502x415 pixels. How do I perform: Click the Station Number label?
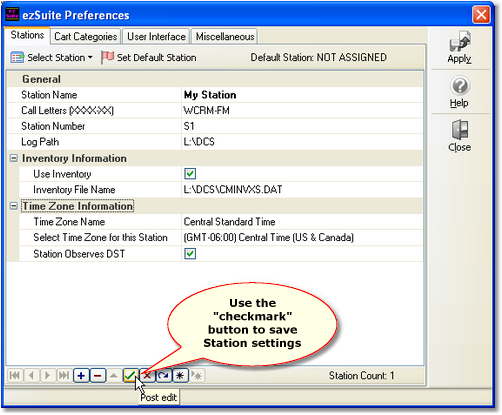pos(53,126)
